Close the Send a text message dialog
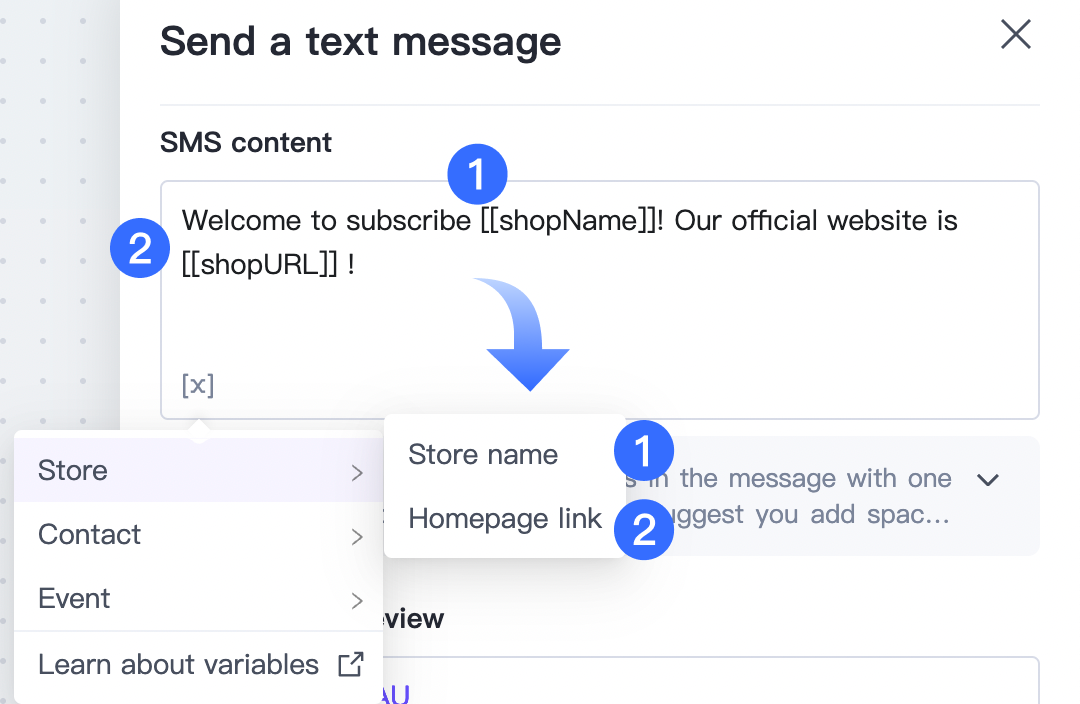This screenshot has height=704, width=1080. 1016,35
